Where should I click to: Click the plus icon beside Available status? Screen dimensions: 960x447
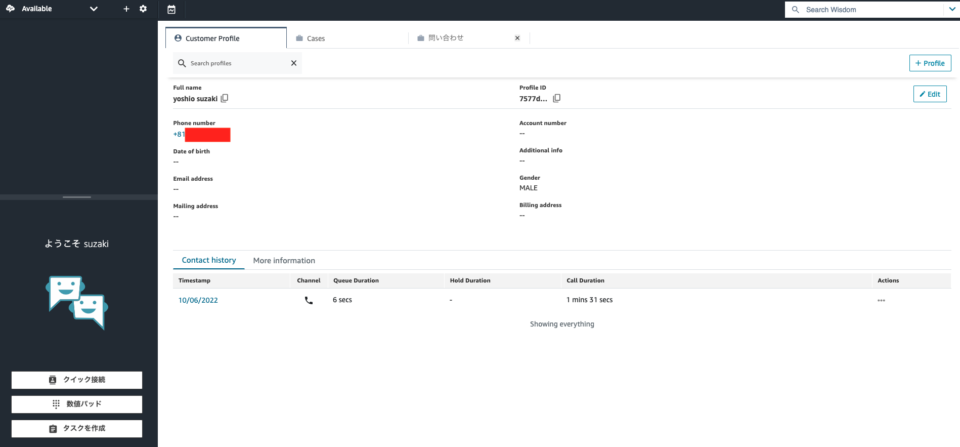coord(126,9)
